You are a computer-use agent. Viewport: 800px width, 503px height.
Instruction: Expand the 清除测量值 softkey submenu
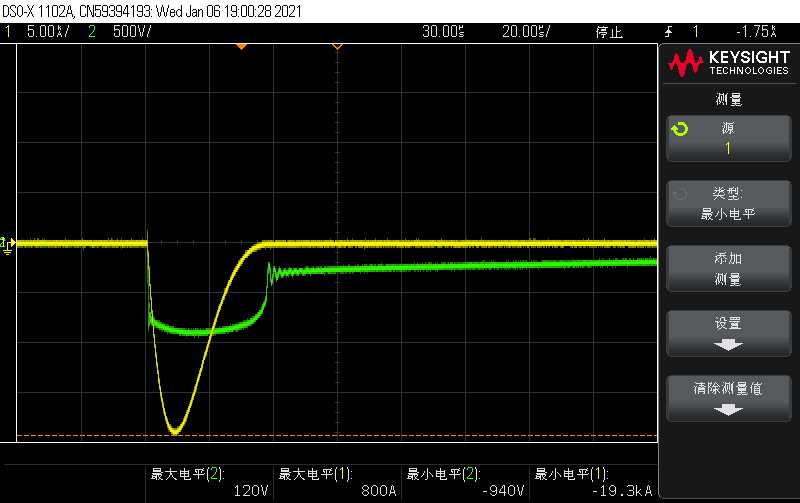727,397
